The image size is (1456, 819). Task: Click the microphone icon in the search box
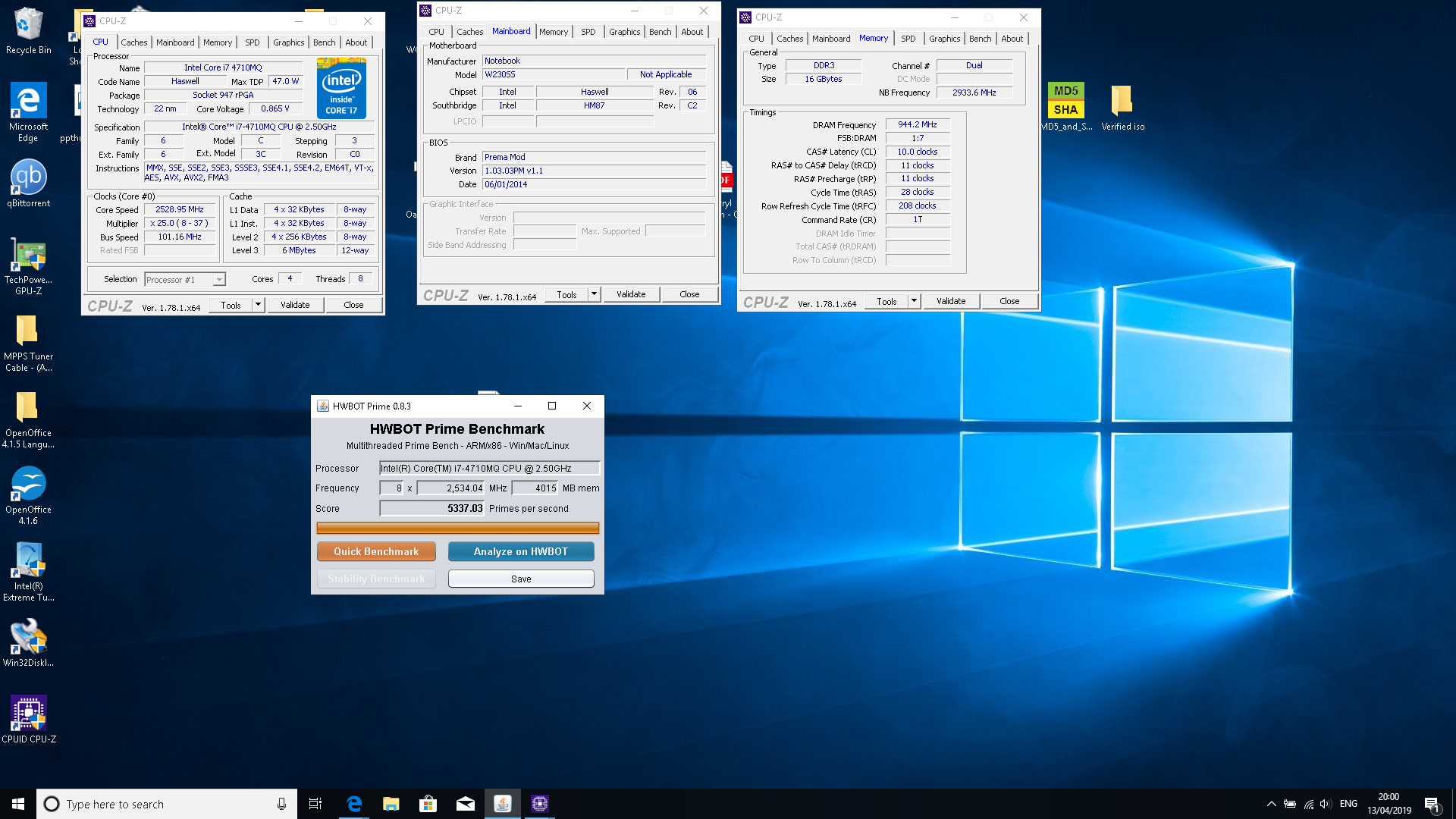(281, 804)
